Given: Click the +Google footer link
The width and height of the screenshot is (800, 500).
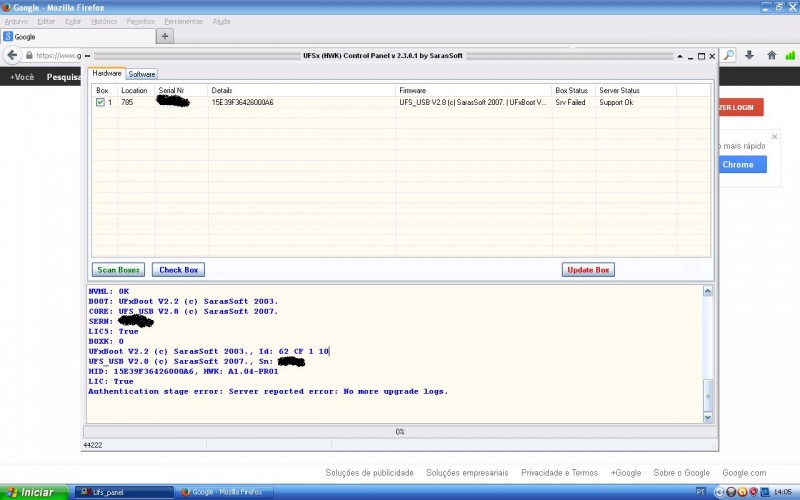Looking at the screenshot, I should pos(626,473).
